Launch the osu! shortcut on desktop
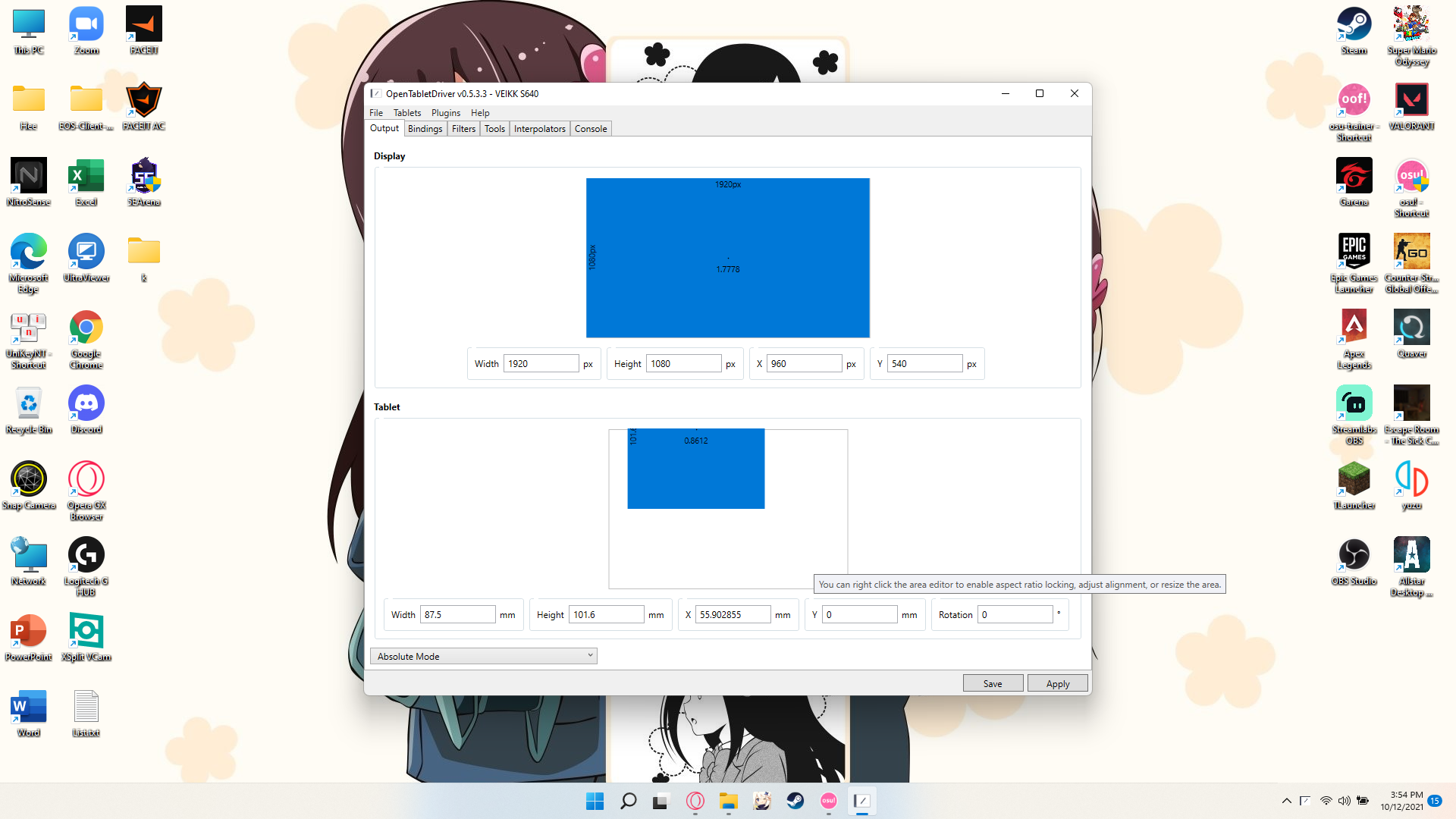Screen dimensions: 1456x819 coord(1411,188)
